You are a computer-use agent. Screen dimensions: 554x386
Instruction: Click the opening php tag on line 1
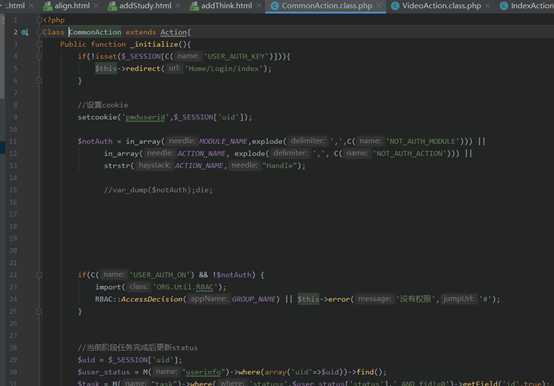click(53, 20)
